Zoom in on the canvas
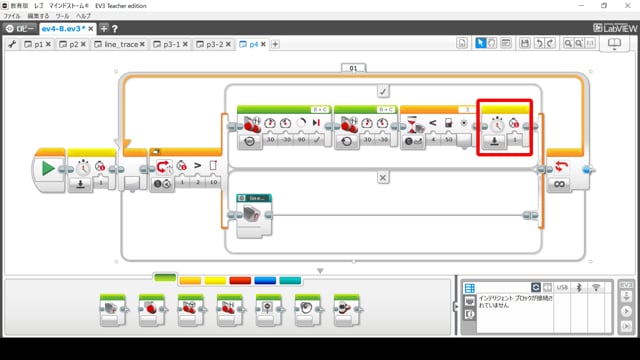The width and height of the screenshot is (640, 360). 579,43
